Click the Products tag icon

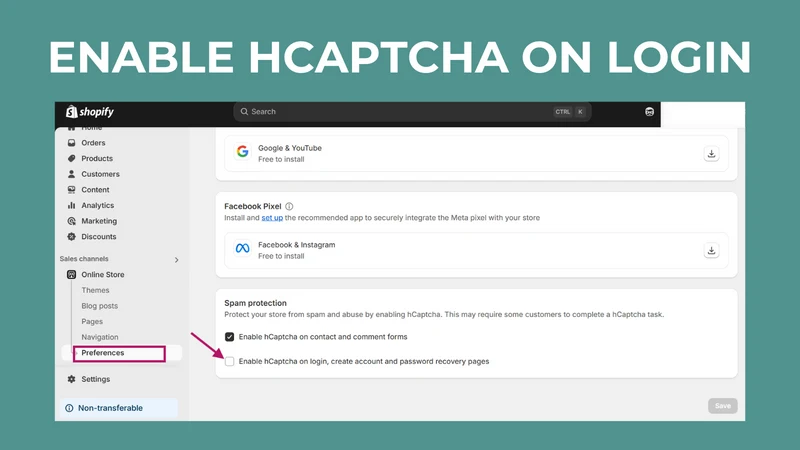click(x=71, y=158)
